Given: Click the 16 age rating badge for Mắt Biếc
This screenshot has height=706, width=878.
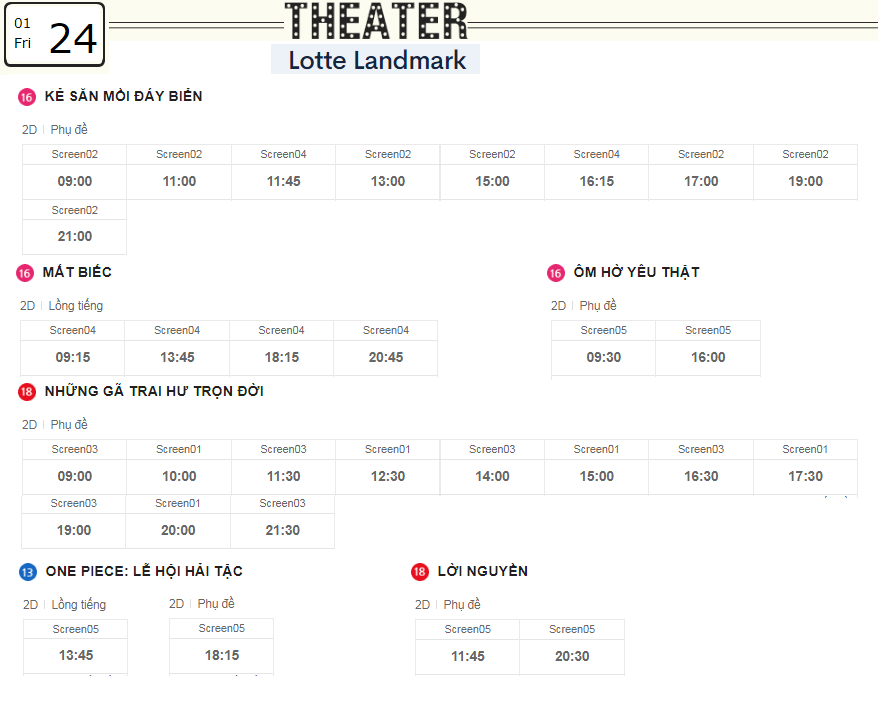Looking at the screenshot, I should [25, 273].
